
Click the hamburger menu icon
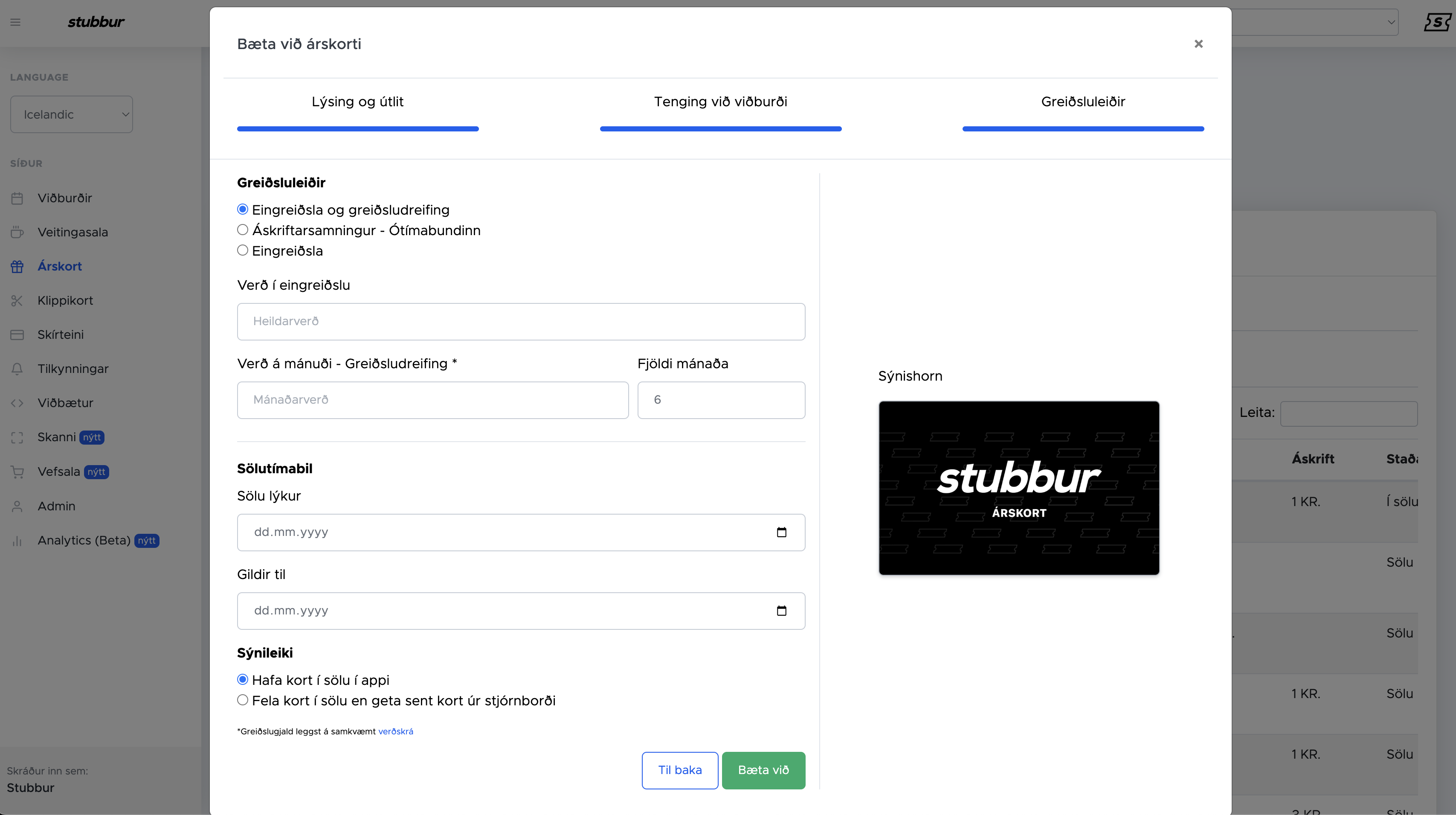pos(15,23)
